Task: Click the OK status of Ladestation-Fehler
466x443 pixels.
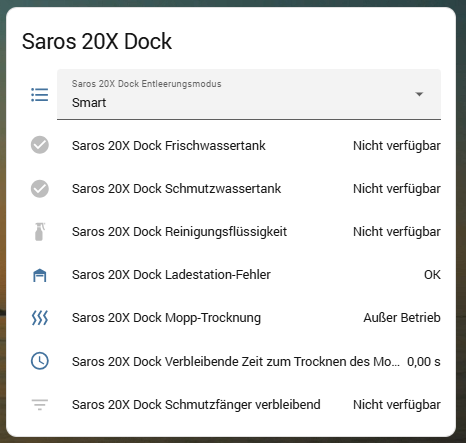Action: pos(432,275)
